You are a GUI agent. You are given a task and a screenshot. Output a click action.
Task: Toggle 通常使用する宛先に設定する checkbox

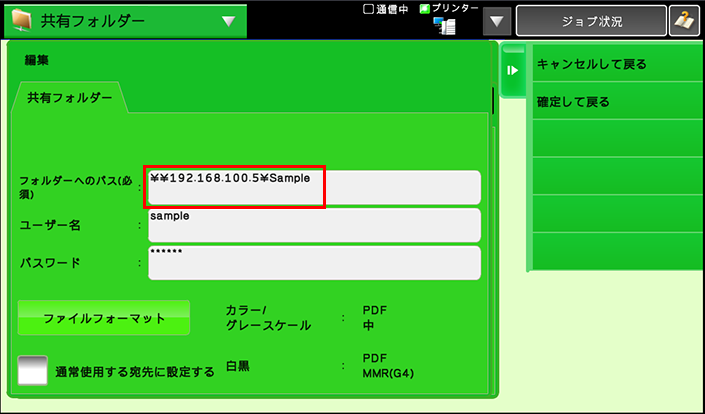pos(33,371)
